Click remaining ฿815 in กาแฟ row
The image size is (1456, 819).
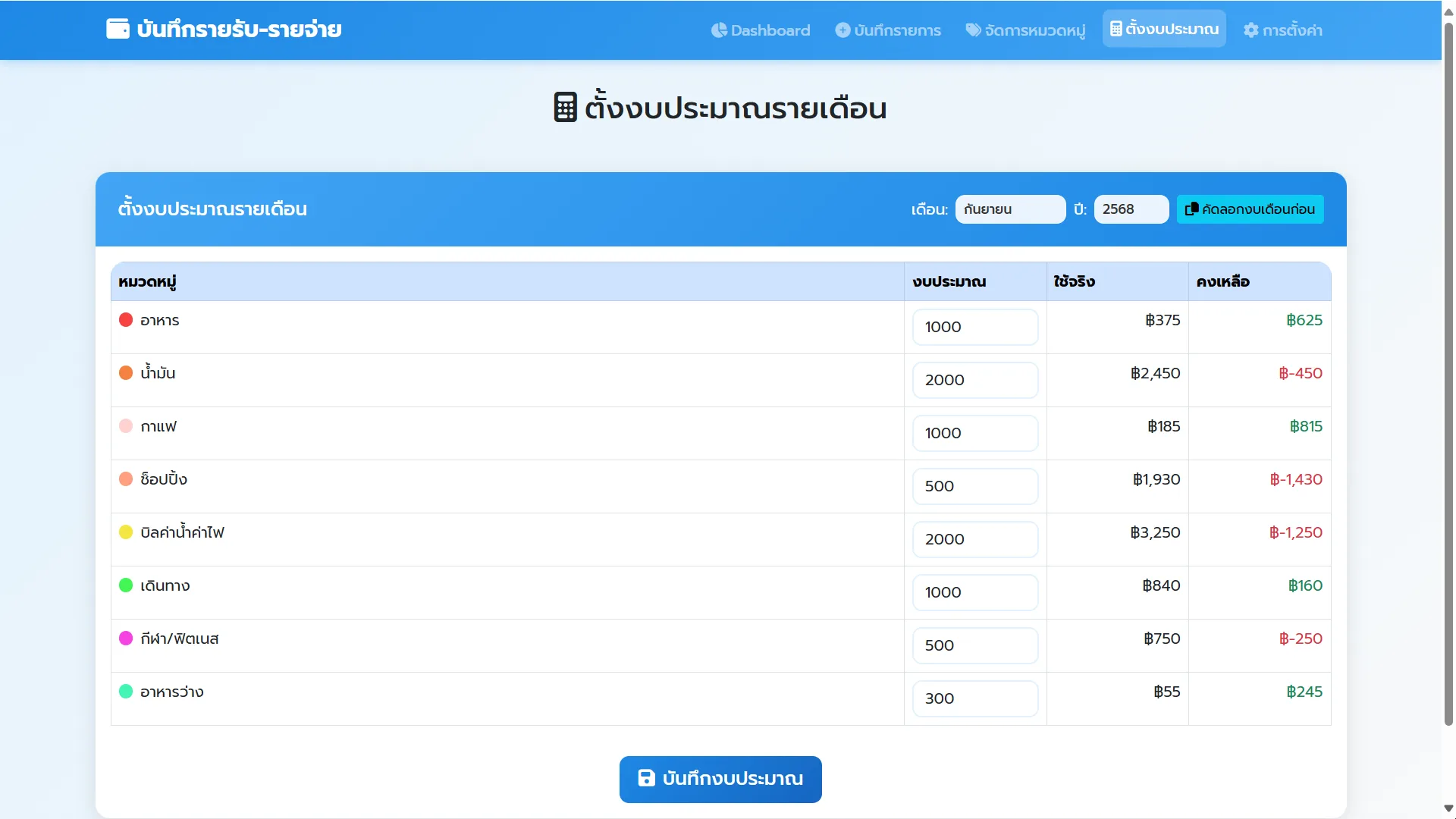tap(1306, 426)
